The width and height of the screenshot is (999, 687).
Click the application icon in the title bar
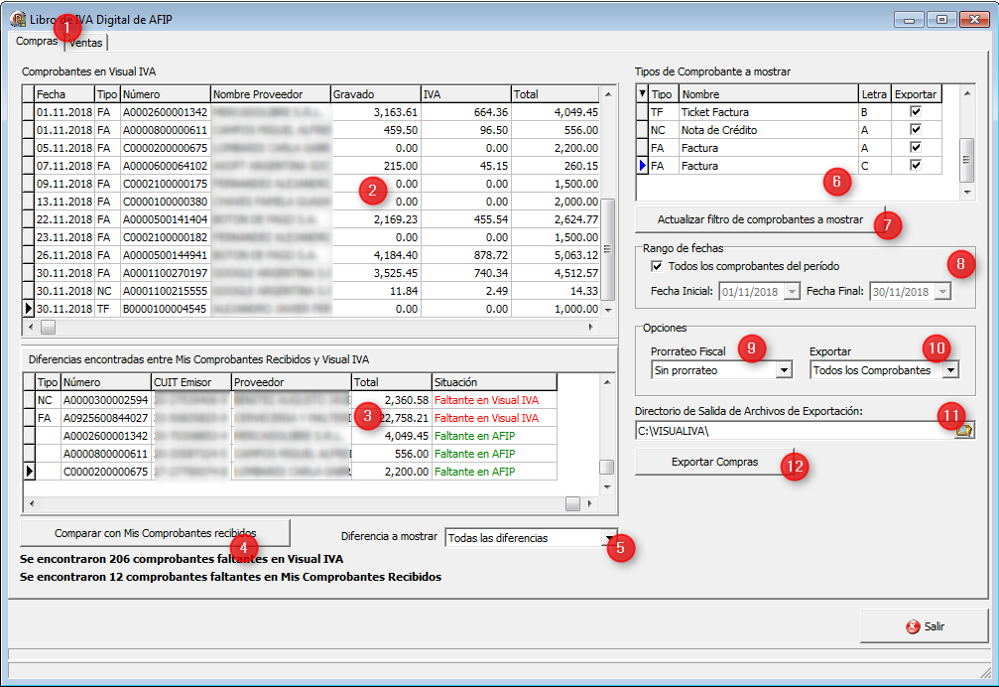tap(18, 20)
